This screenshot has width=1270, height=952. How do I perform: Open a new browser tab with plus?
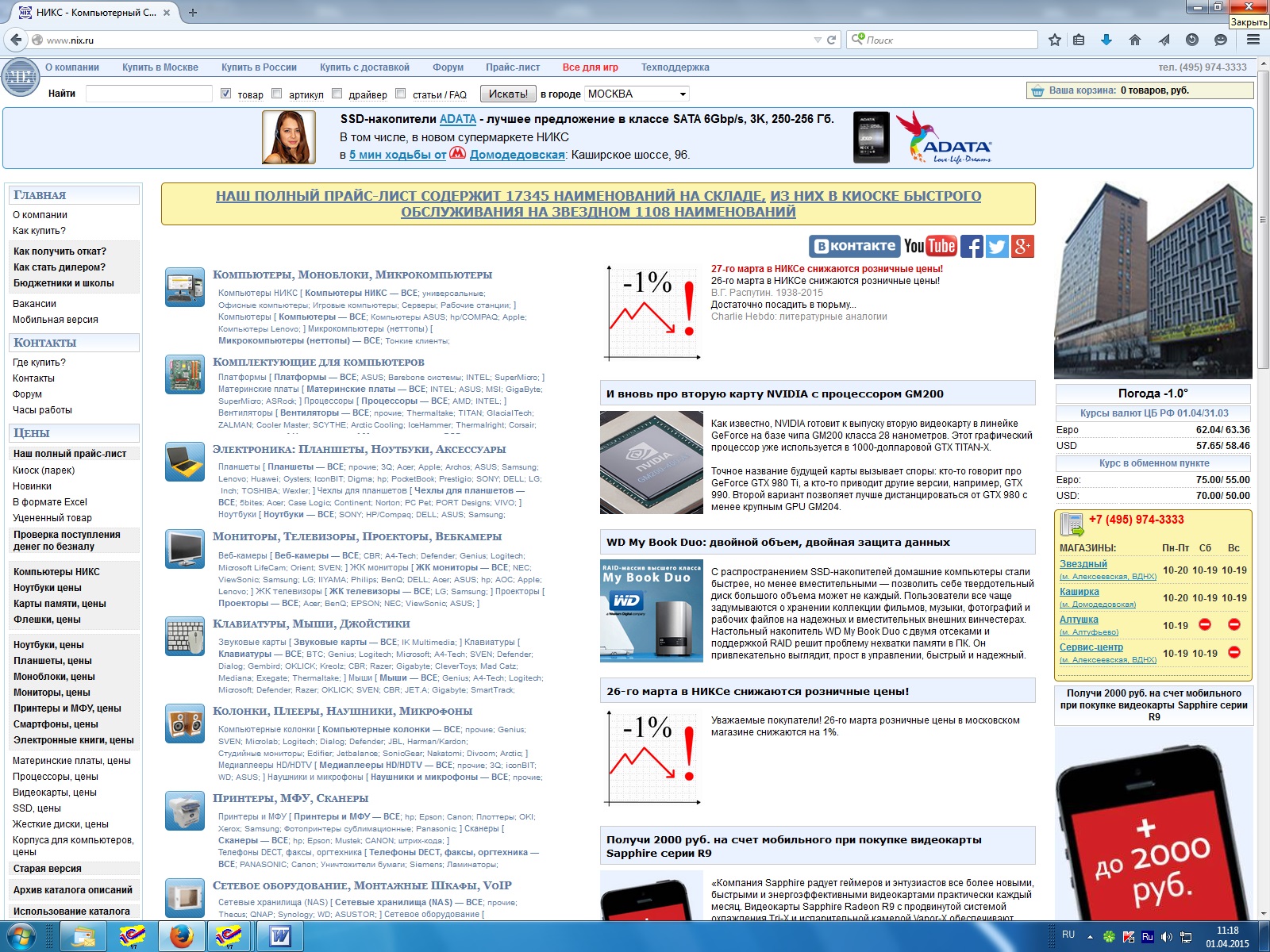(192, 12)
